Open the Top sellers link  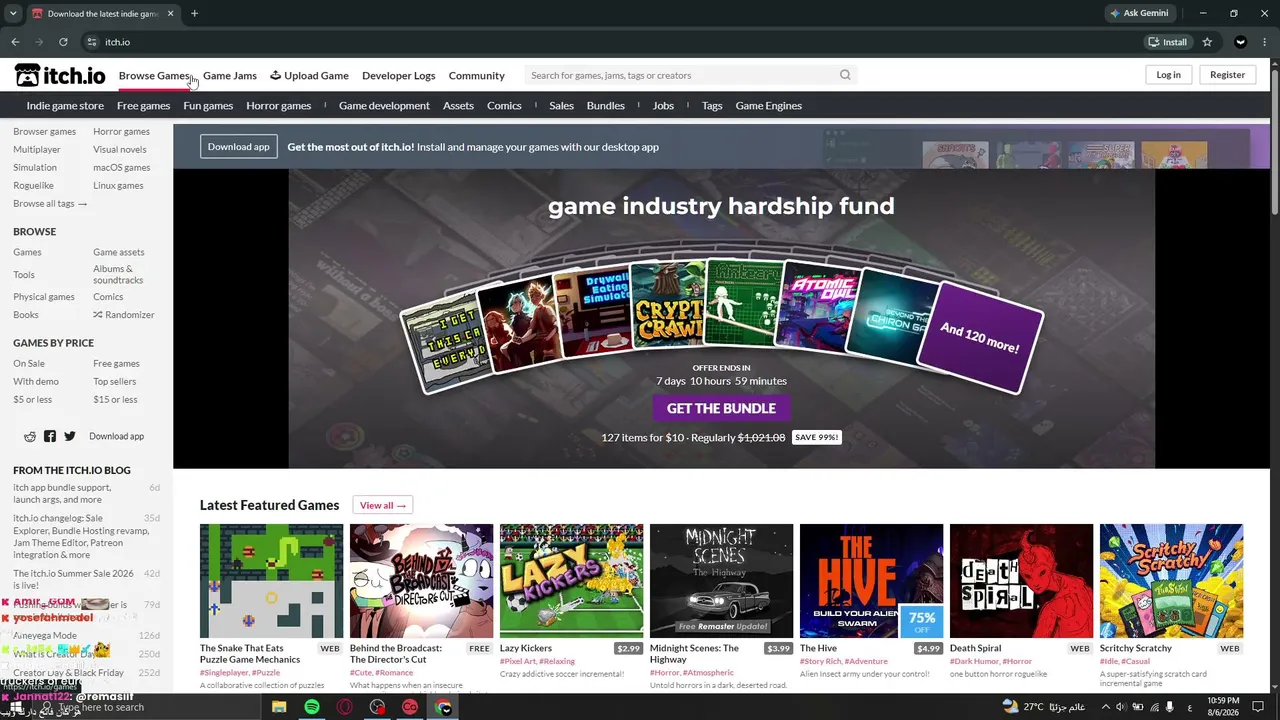point(114,381)
